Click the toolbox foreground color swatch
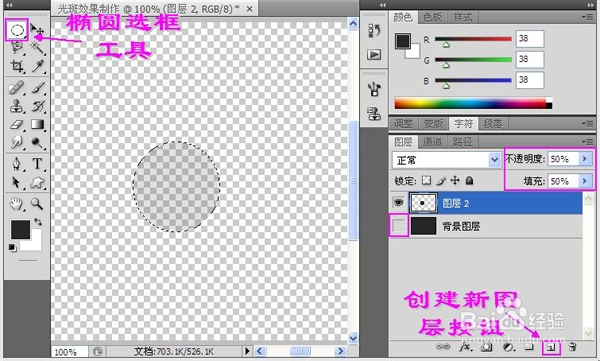 [20, 229]
